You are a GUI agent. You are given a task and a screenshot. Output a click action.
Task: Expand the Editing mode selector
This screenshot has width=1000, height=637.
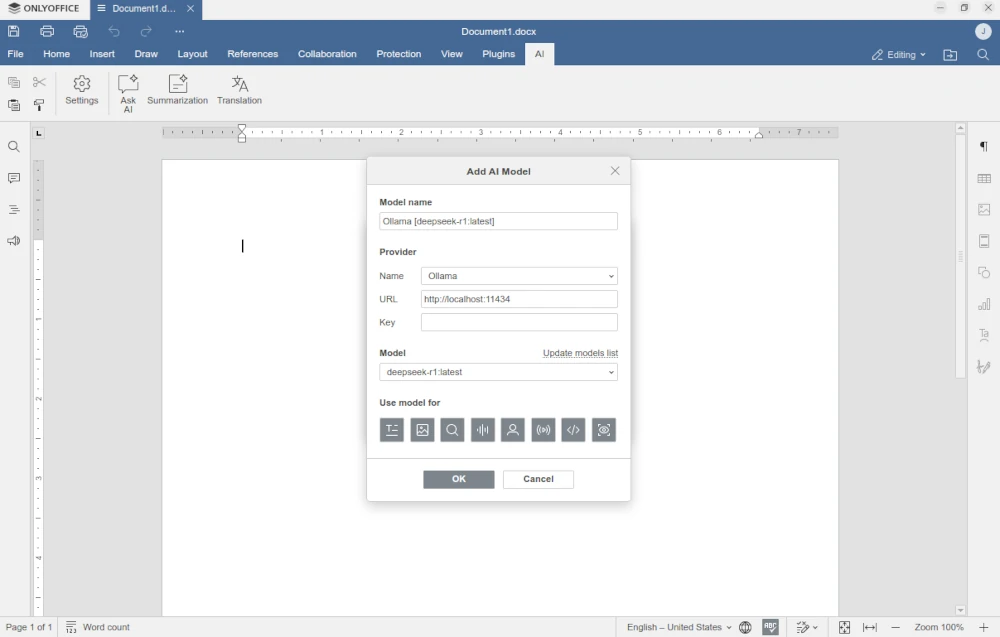[897, 55]
